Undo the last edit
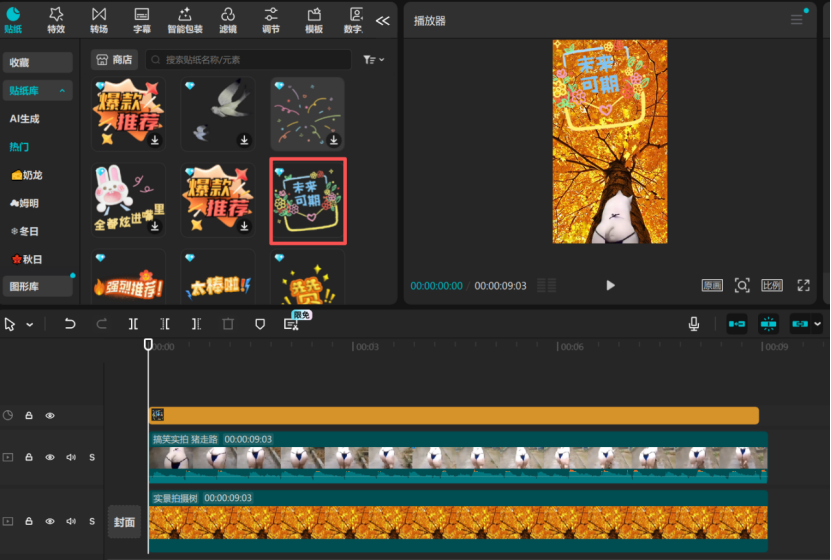831x560 pixels. coord(70,324)
